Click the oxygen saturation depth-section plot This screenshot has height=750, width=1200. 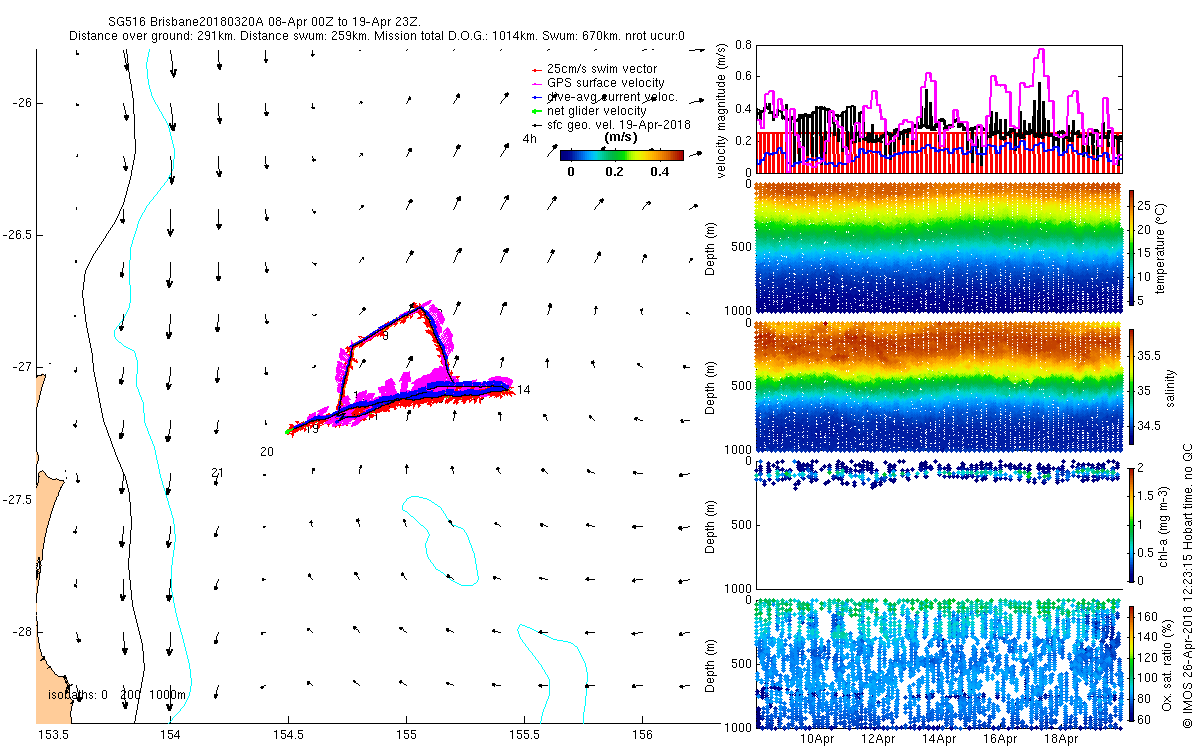pos(939,662)
